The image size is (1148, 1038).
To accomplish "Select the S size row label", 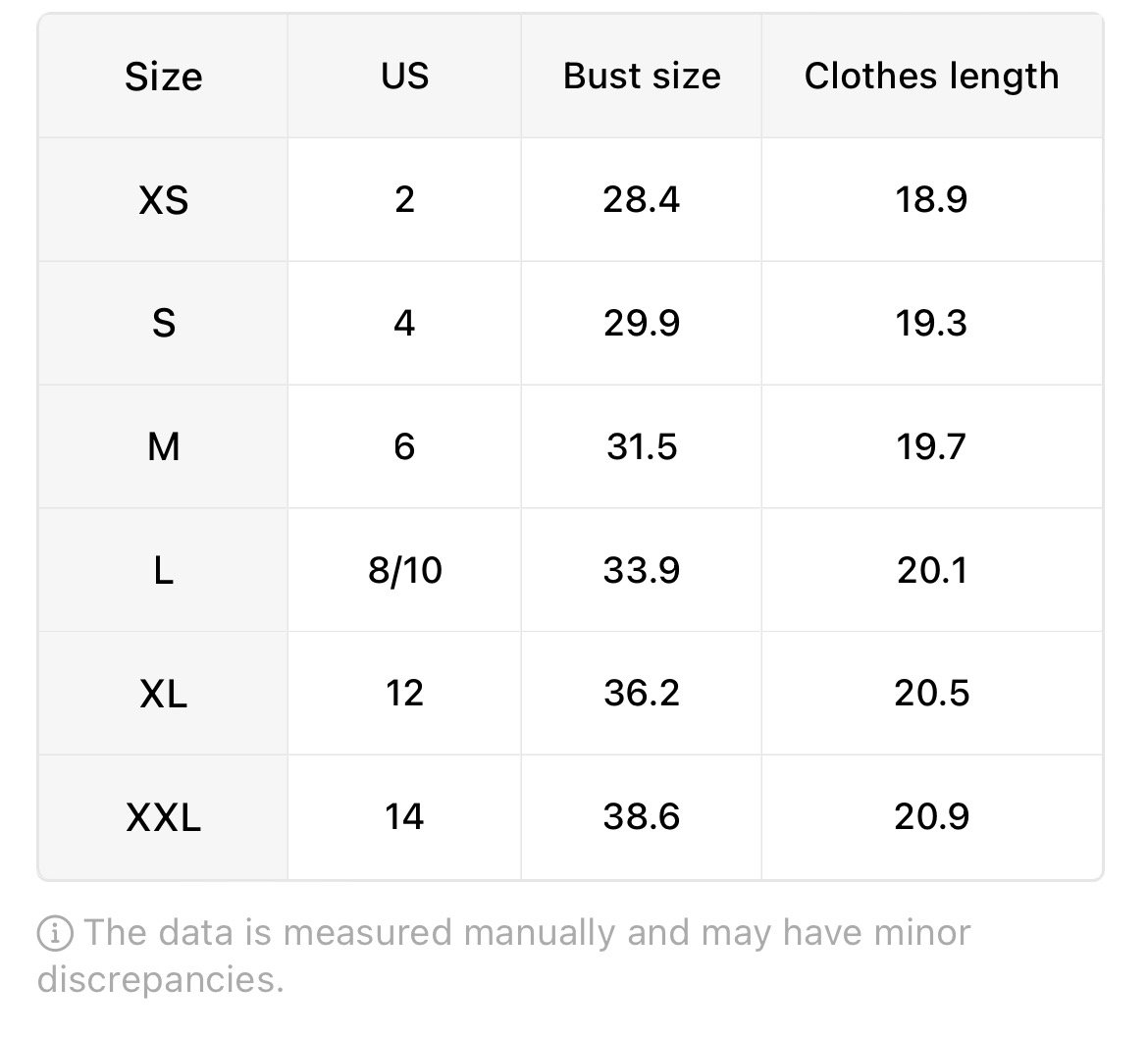I will coord(163,323).
